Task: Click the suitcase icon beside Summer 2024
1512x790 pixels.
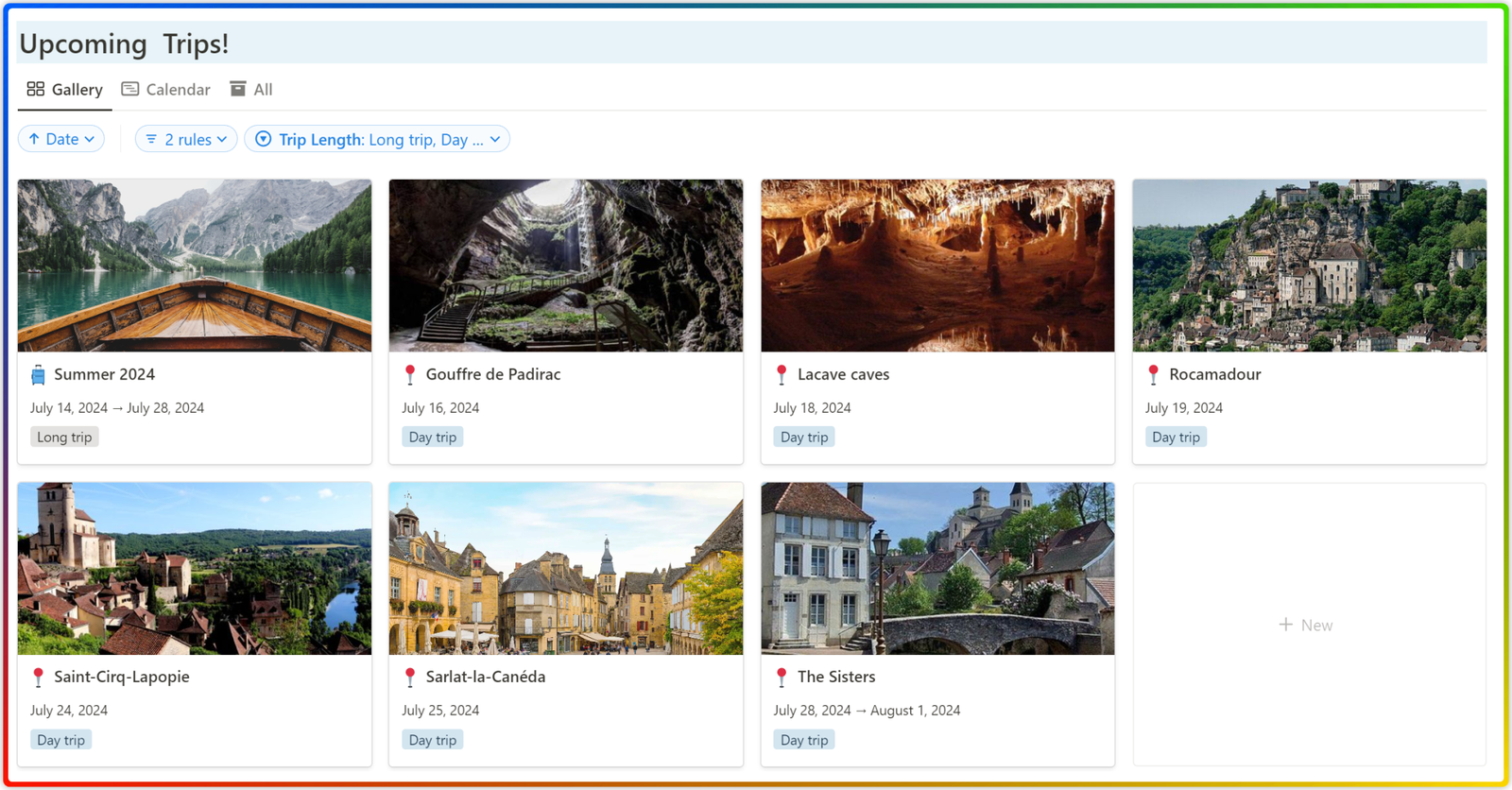Action: coord(38,375)
